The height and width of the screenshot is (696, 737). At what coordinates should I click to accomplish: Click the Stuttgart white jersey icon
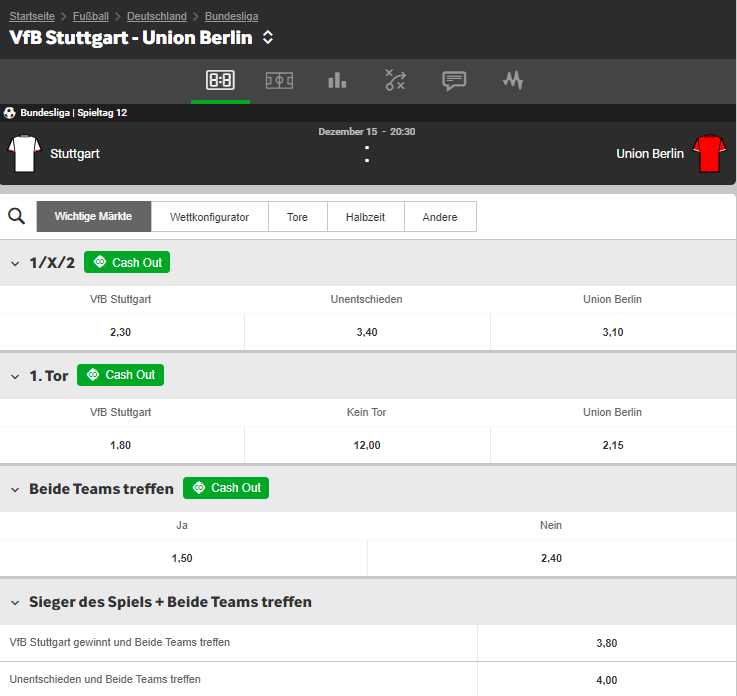tap(24, 153)
